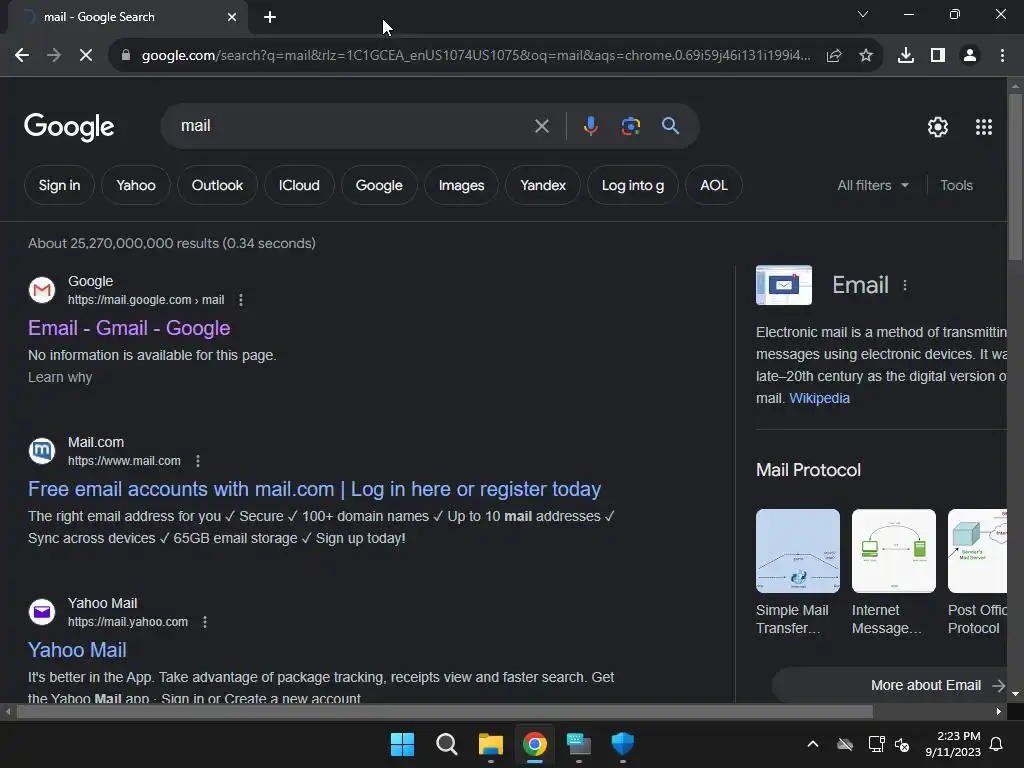Open Windows Security shield in taskbar
The height and width of the screenshot is (768, 1024).
coord(622,744)
